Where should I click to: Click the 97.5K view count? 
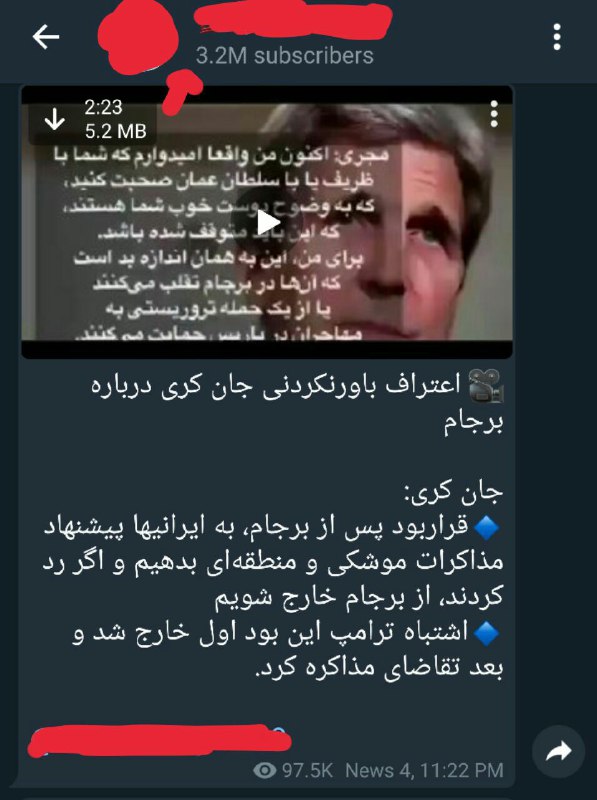click(x=307, y=770)
